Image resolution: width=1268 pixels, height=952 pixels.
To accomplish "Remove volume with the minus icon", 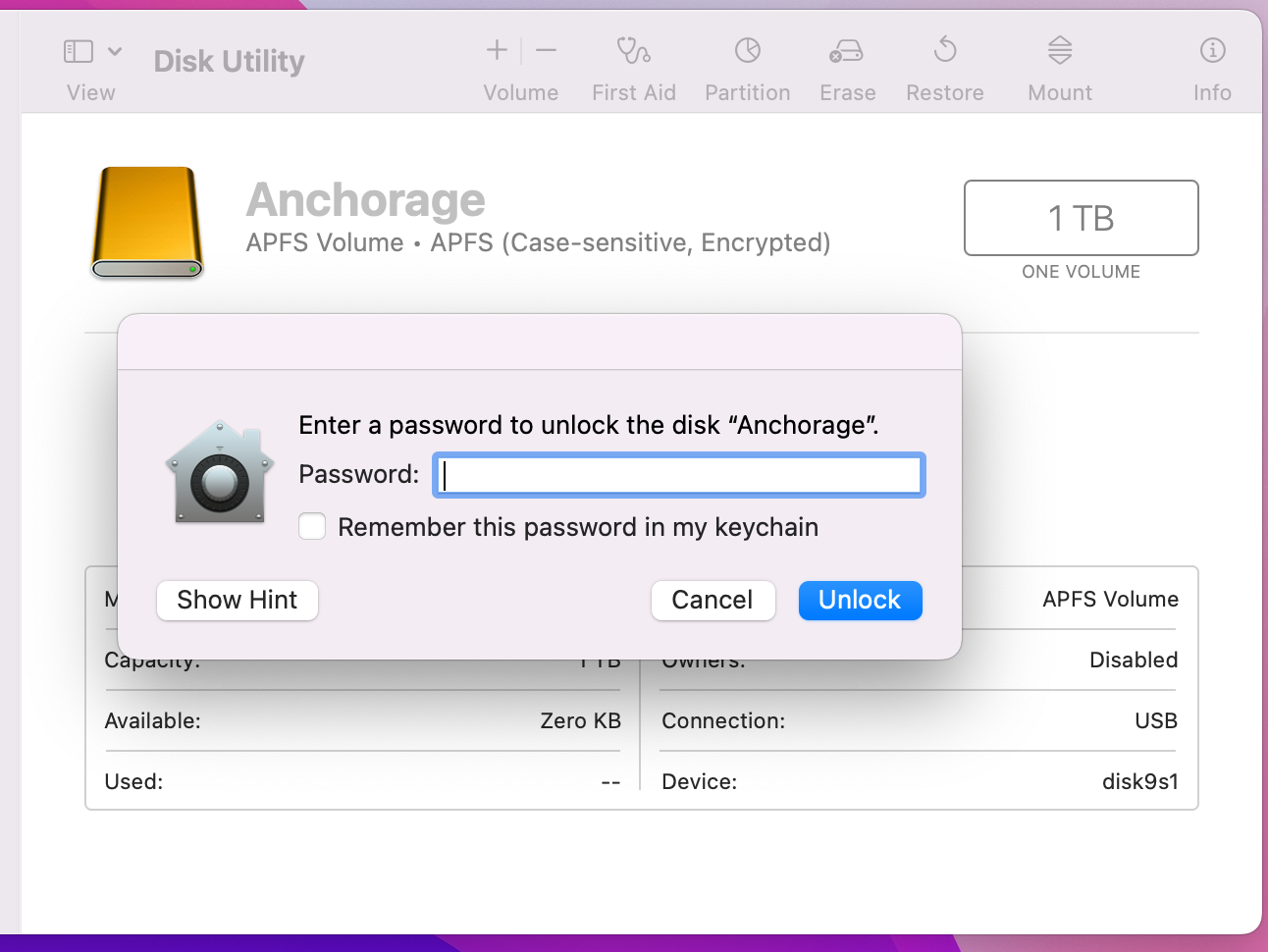I will pos(547,50).
